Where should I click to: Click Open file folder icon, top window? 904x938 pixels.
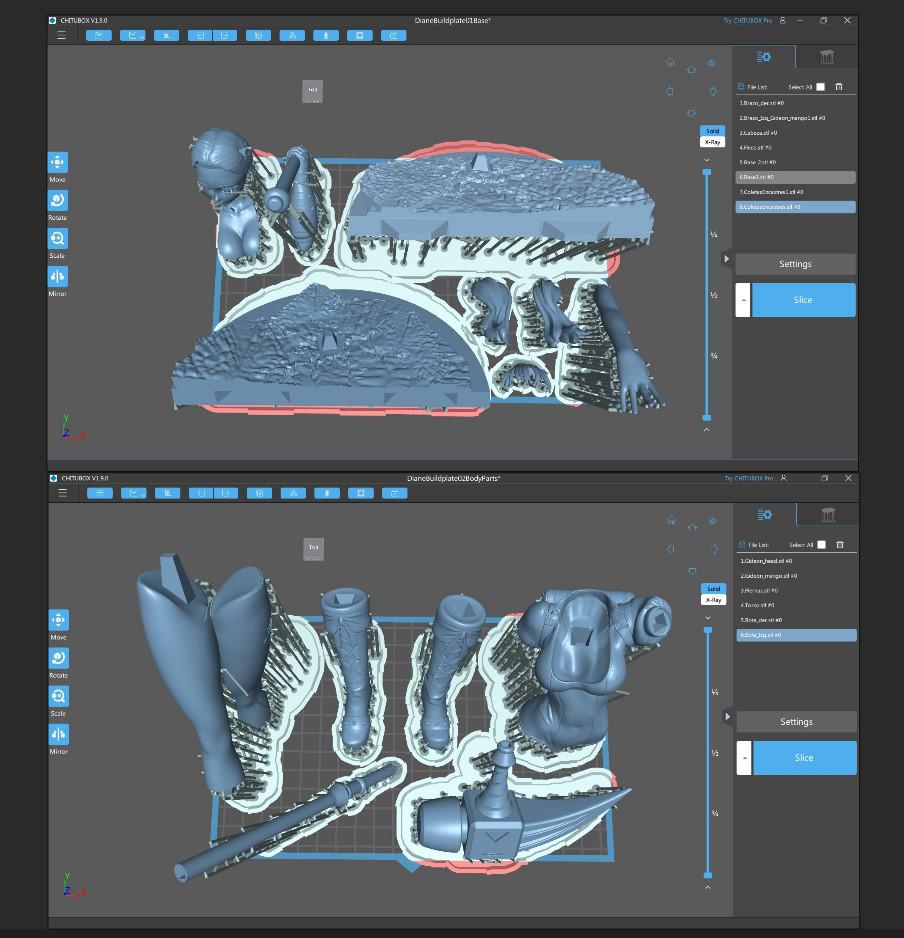[x=99, y=35]
